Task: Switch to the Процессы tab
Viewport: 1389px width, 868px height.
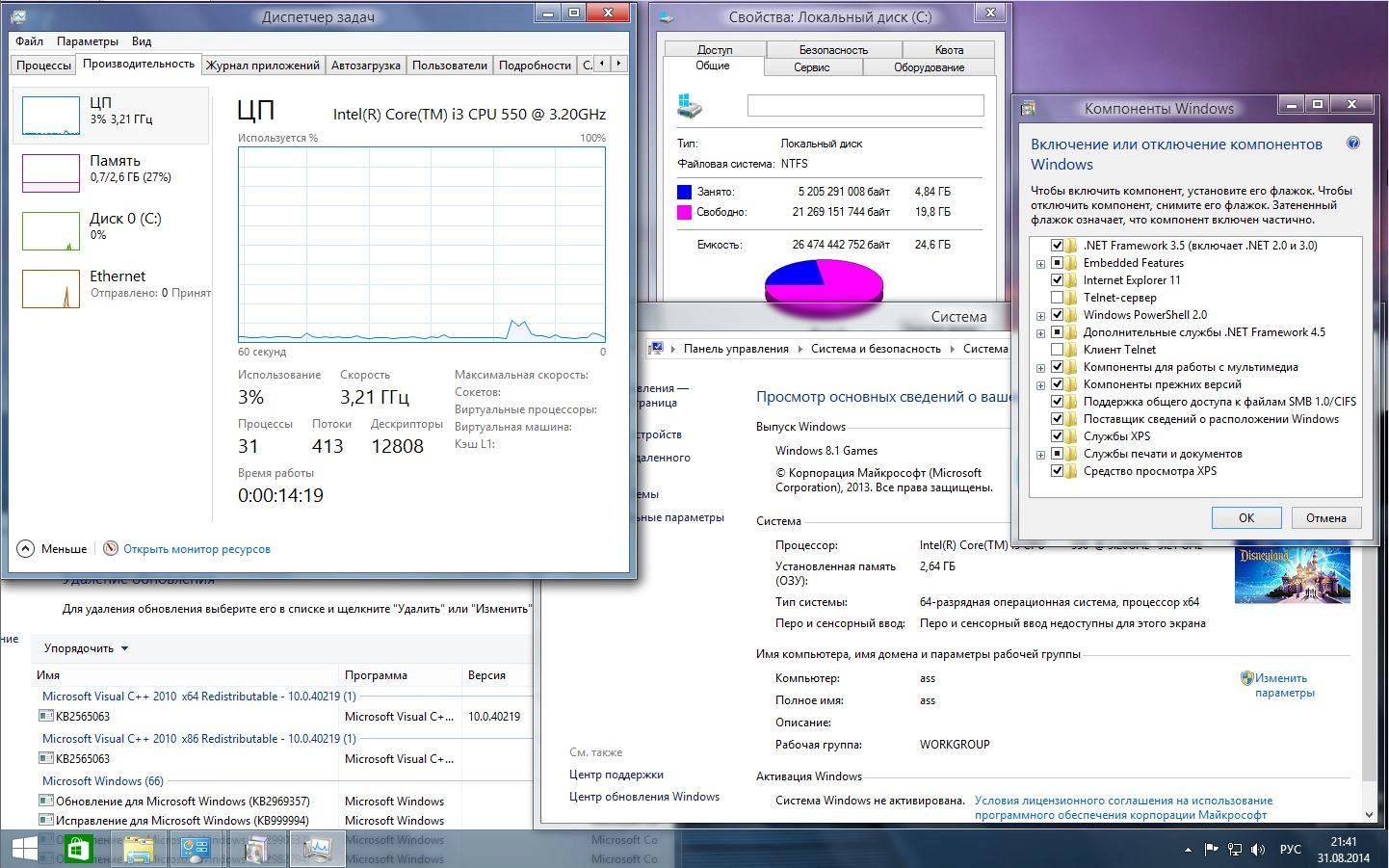Action: 43,65
